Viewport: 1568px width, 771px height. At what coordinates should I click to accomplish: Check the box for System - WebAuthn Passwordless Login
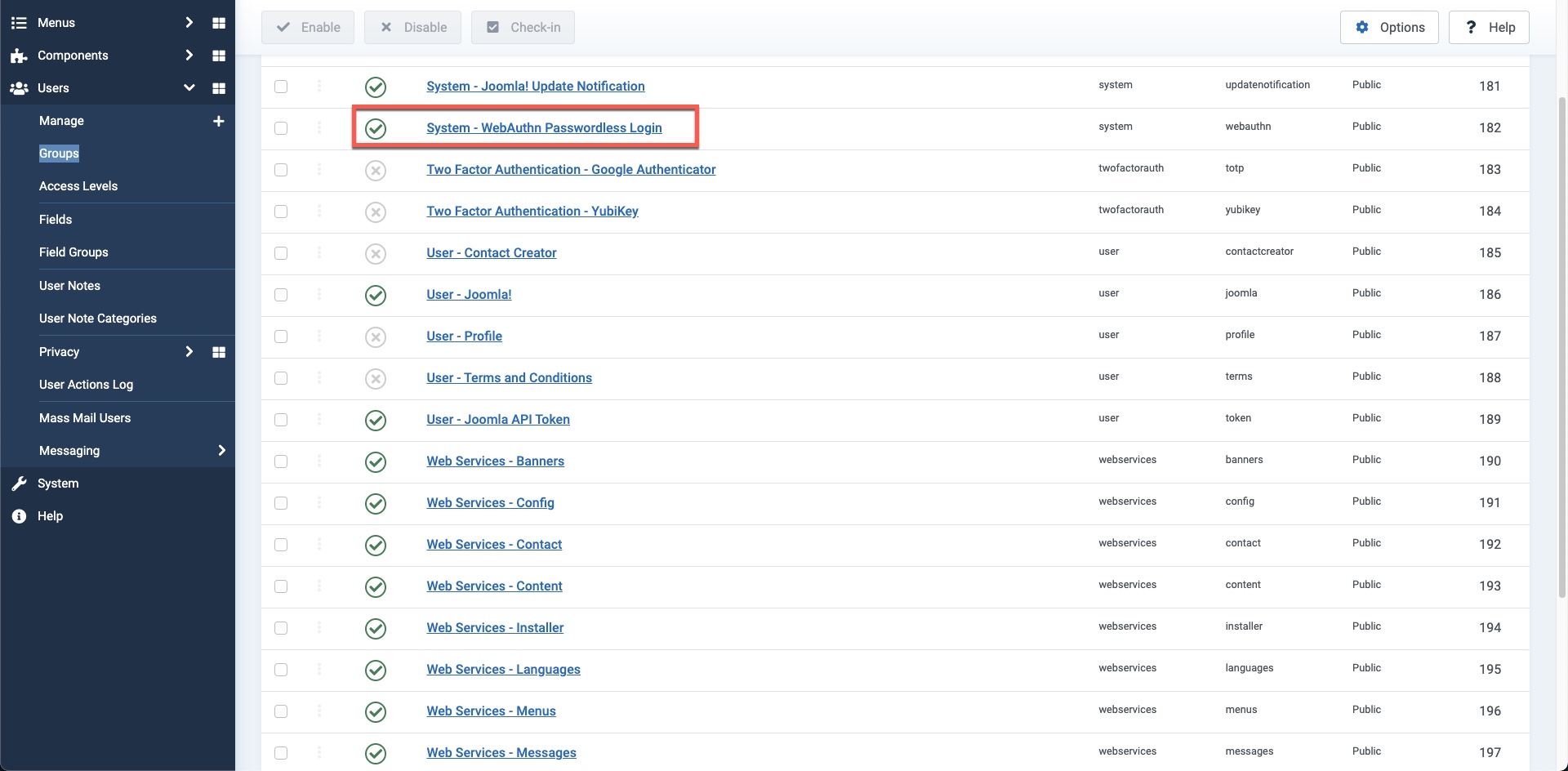click(281, 128)
